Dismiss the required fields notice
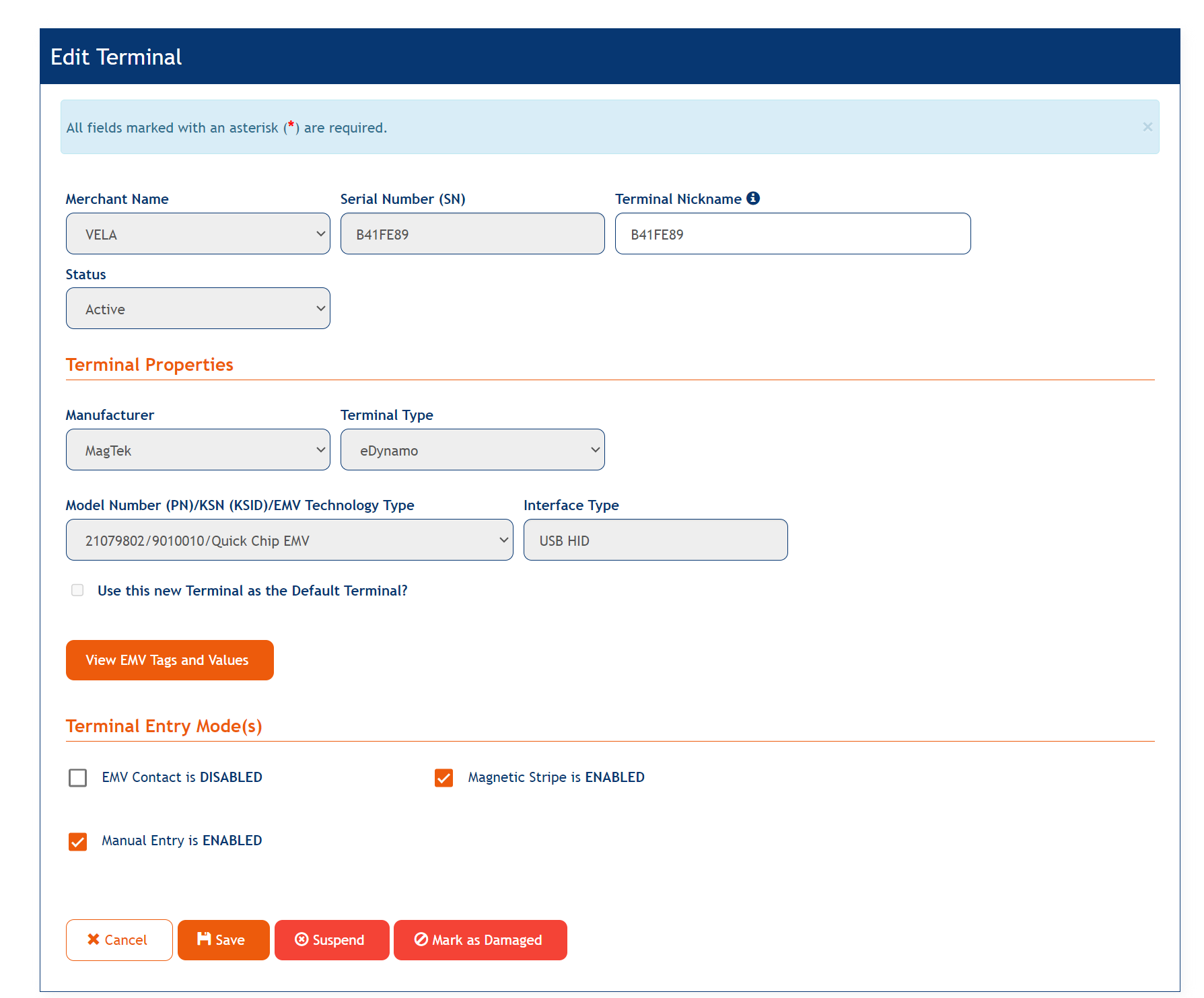The height and width of the screenshot is (998, 1204). point(1147,127)
